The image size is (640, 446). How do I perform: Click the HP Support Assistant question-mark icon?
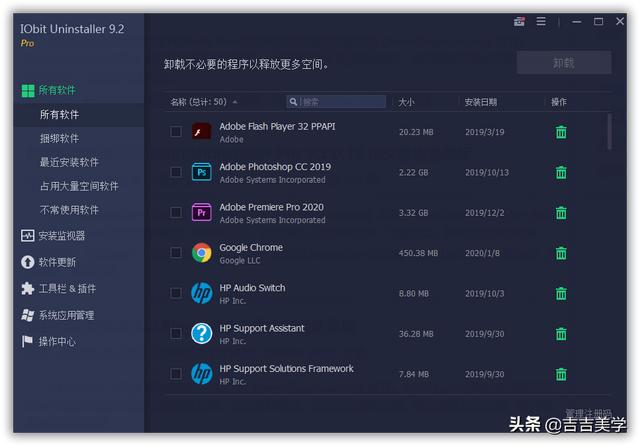202,334
